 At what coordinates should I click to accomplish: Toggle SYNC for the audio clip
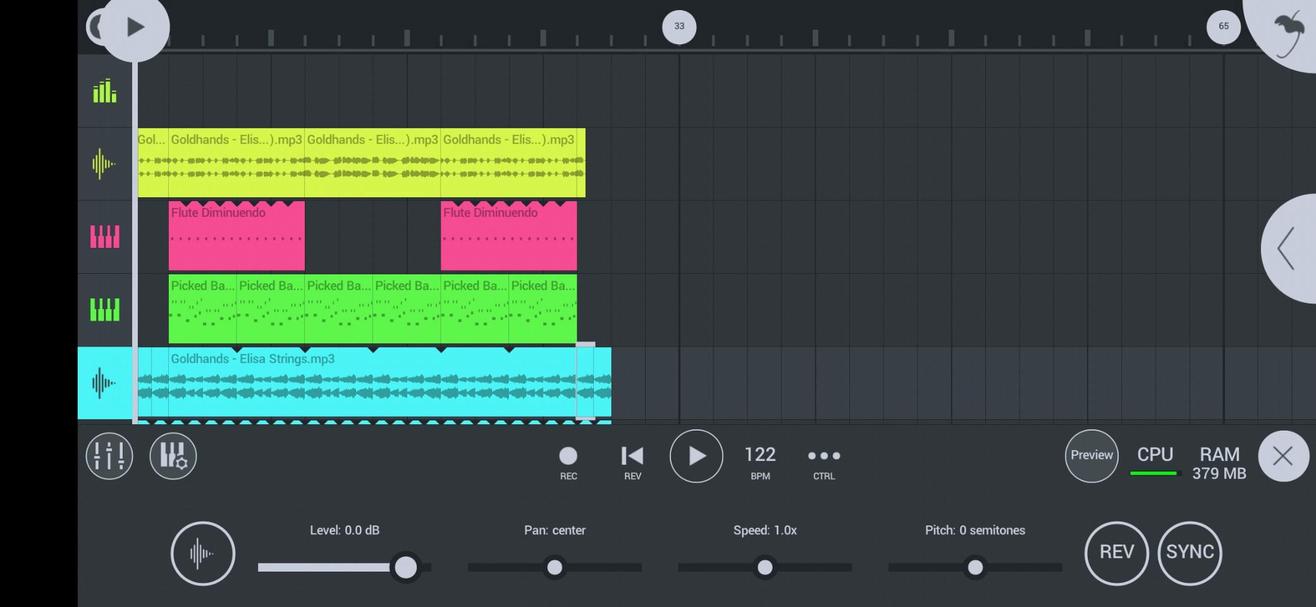1190,552
